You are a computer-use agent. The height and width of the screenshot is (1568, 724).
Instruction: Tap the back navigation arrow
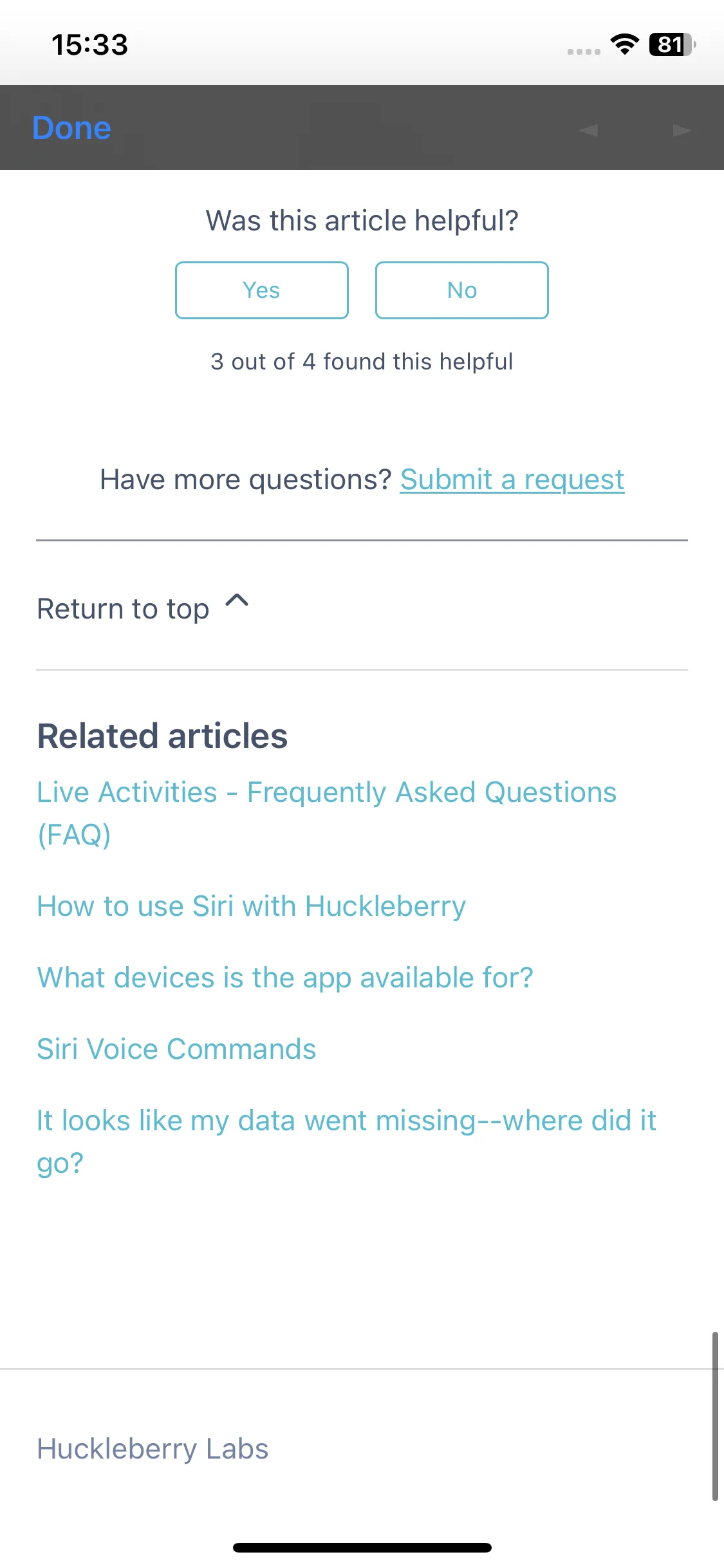(589, 130)
